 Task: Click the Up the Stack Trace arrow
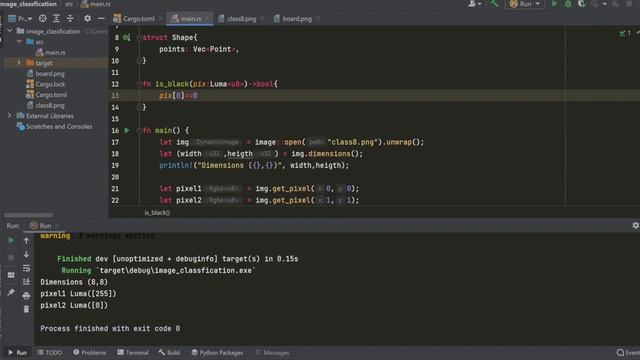click(x=26, y=240)
